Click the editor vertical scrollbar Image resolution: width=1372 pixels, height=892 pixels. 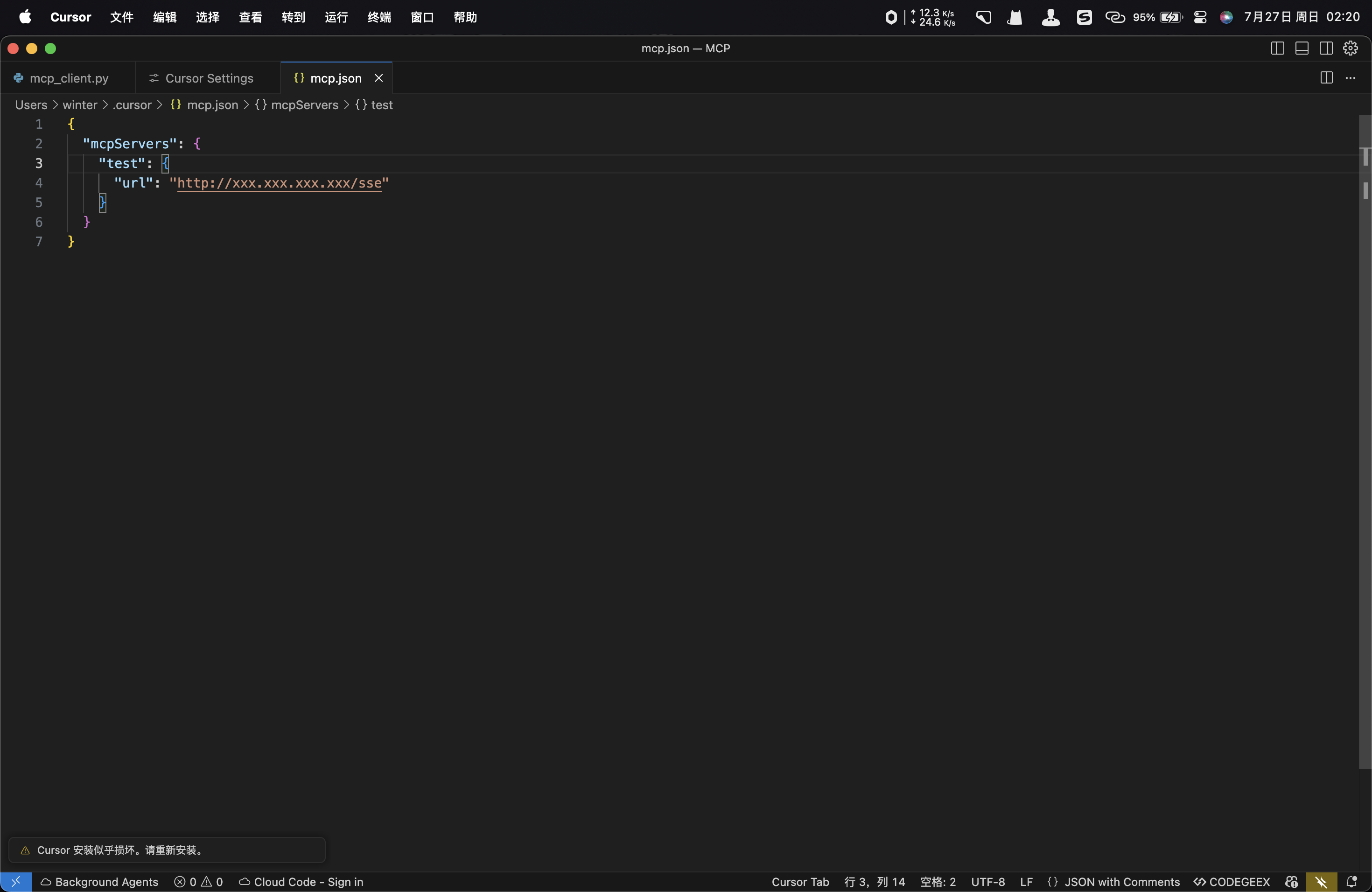tap(1365, 438)
